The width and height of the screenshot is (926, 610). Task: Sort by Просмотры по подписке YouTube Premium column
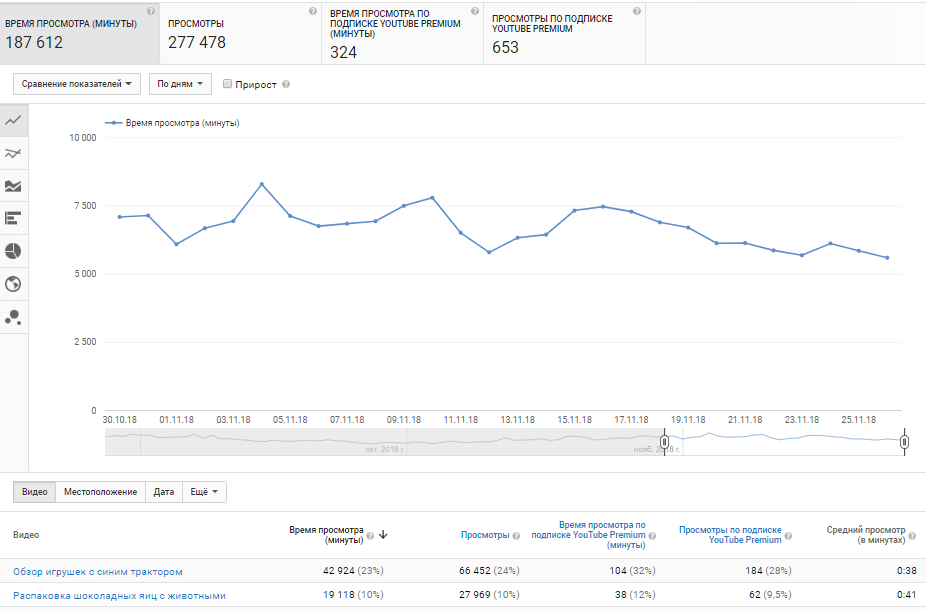(x=730, y=534)
